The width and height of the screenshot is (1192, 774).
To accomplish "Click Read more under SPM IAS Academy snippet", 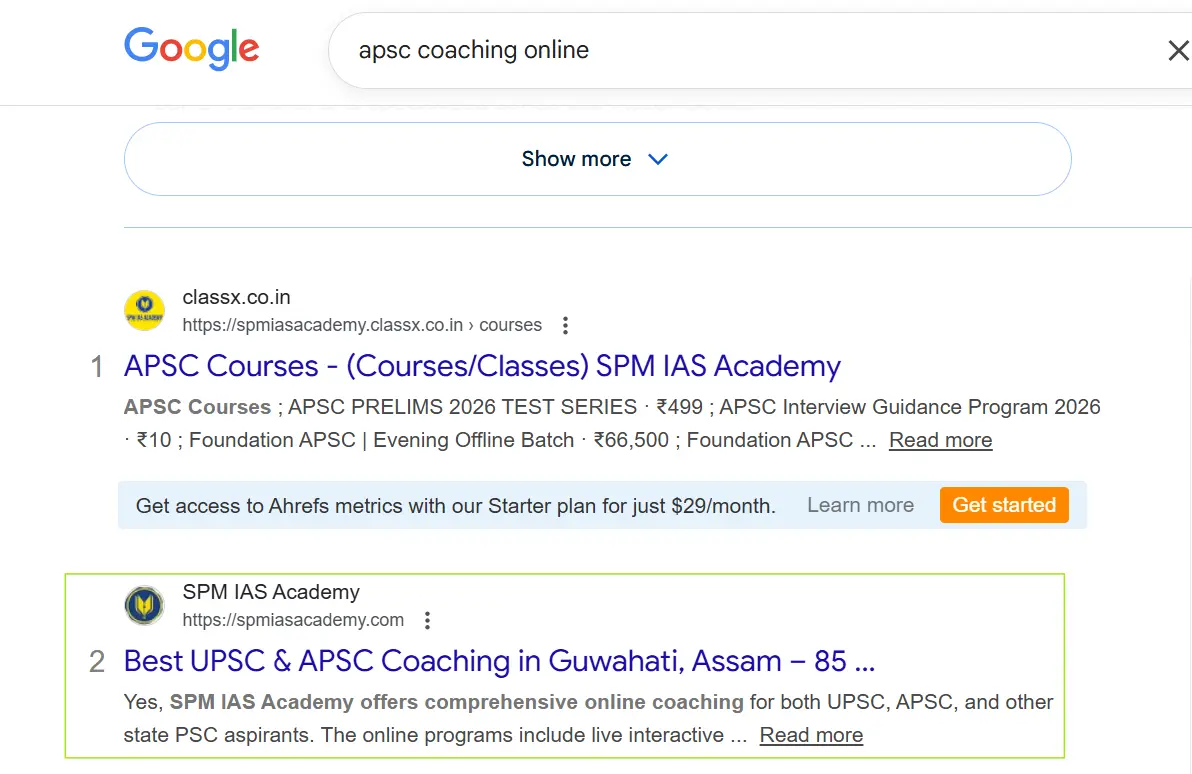I will [811, 735].
